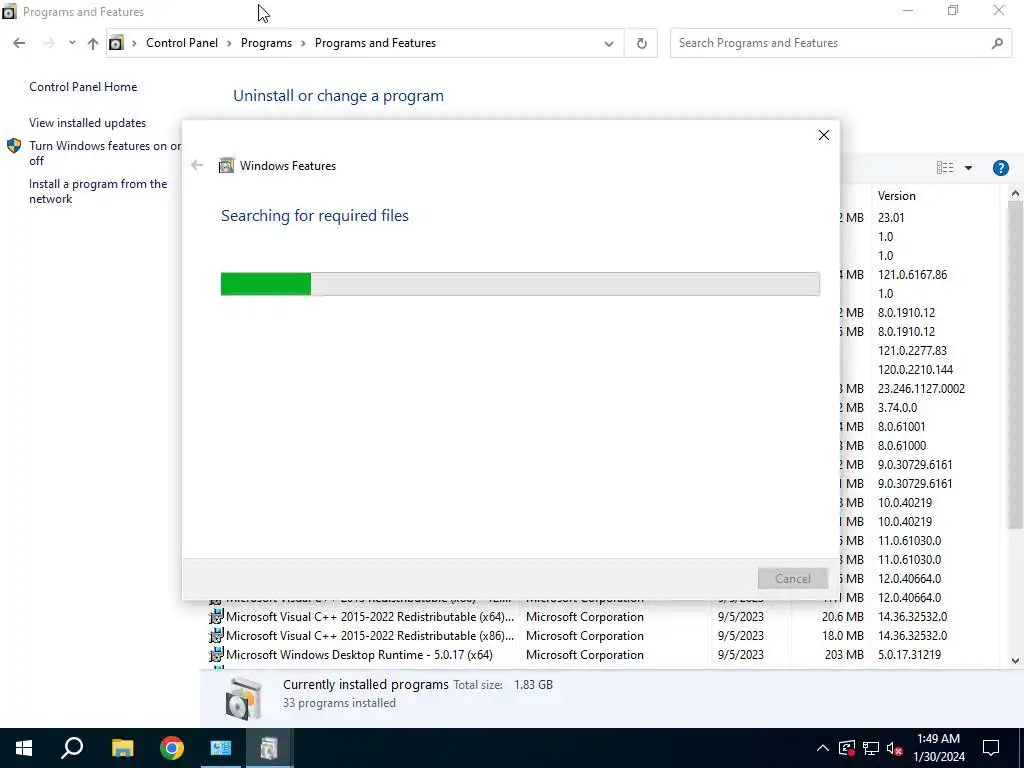
Task: Click version 23.01 cell
Action: tap(891, 217)
